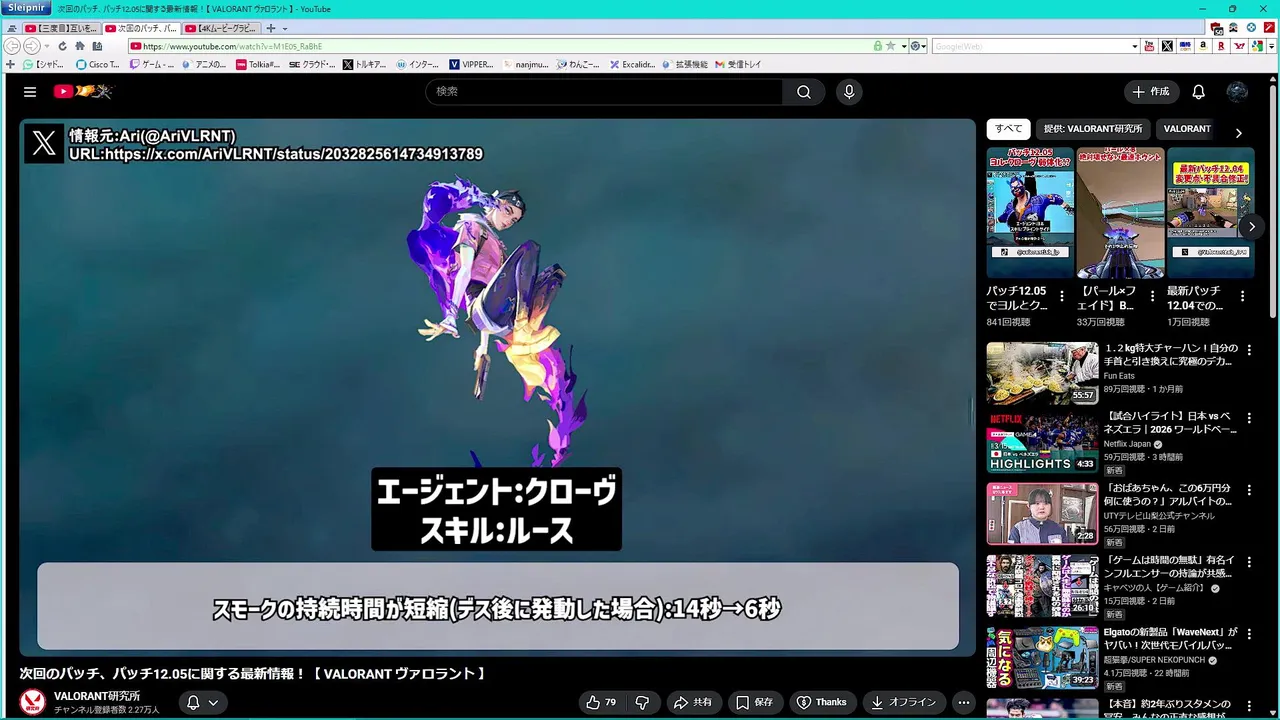Reload the page in Sleipnir

[x=62, y=46]
